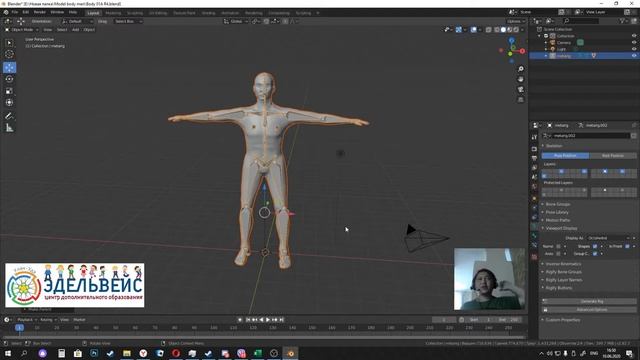Select the Move tool in the left toolbar

pyautogui.click(x=9, y=67)
